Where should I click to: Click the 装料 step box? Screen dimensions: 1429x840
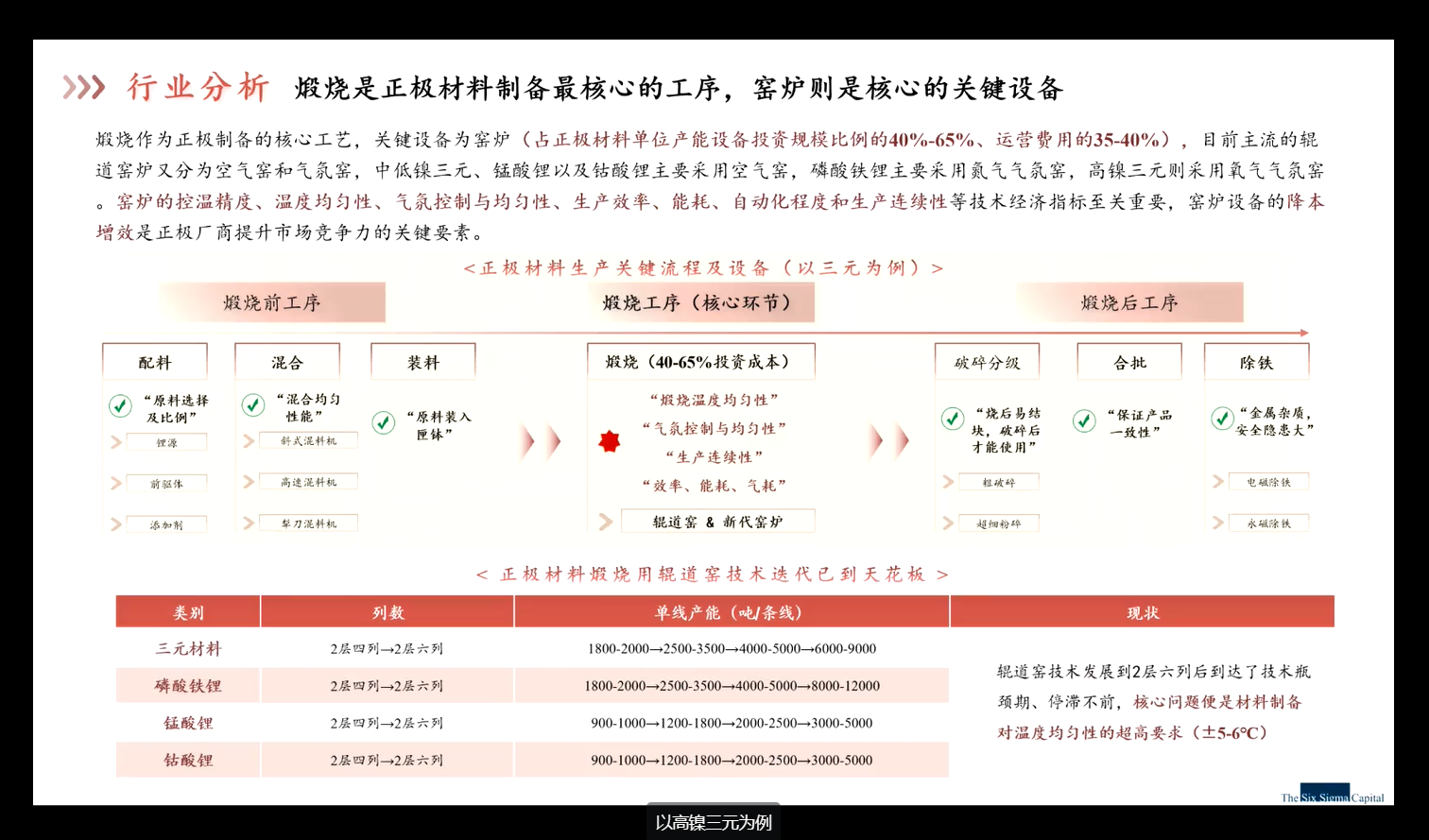tap(423, 362)
